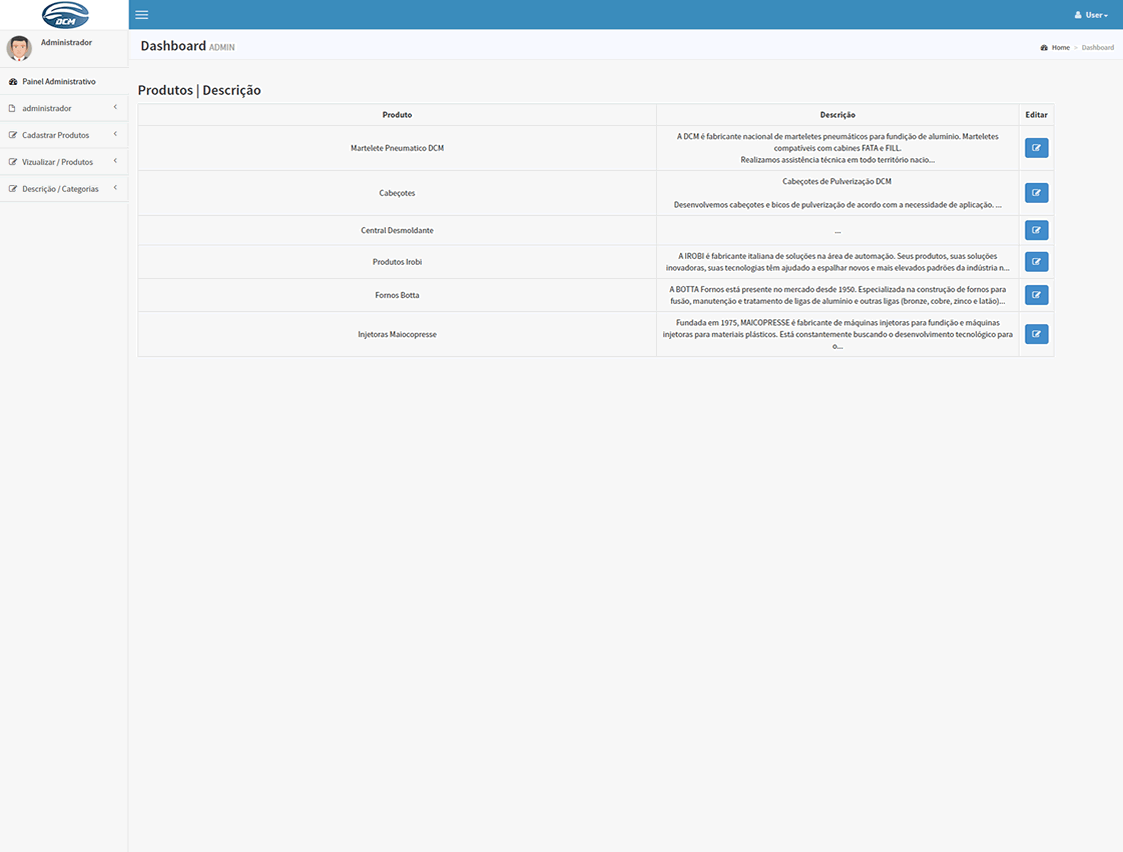This screenshot has height=852, width=1123.
Task: Click the Editar column header
Action: point(1036,115)
